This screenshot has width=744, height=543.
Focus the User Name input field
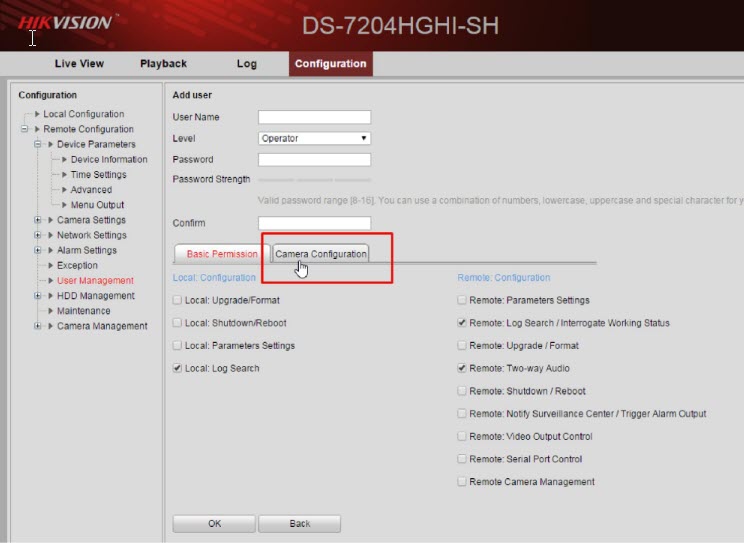click(314, 117)
